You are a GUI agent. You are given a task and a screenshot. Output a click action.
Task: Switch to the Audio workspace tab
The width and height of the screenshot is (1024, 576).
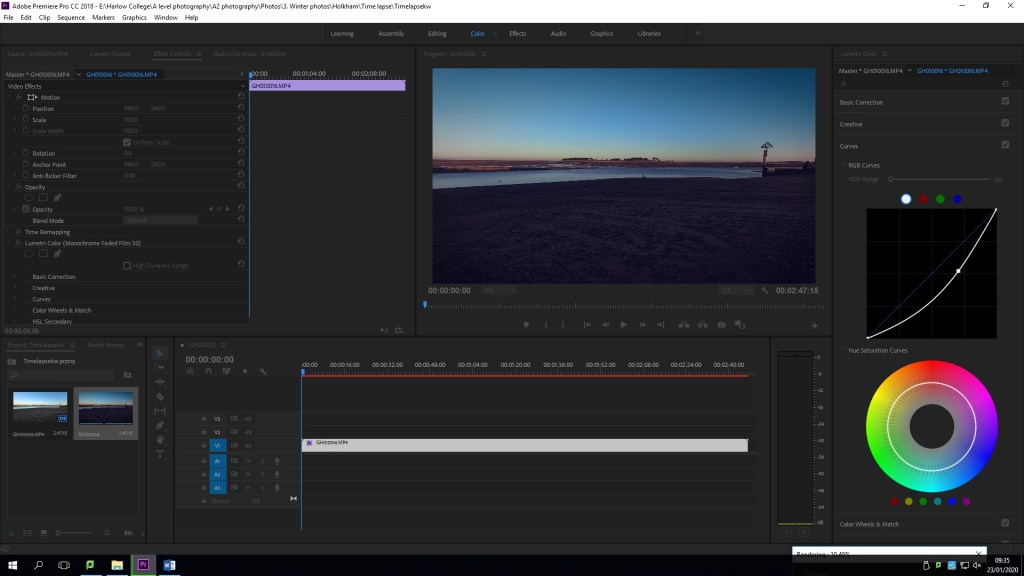click(558, 33)
